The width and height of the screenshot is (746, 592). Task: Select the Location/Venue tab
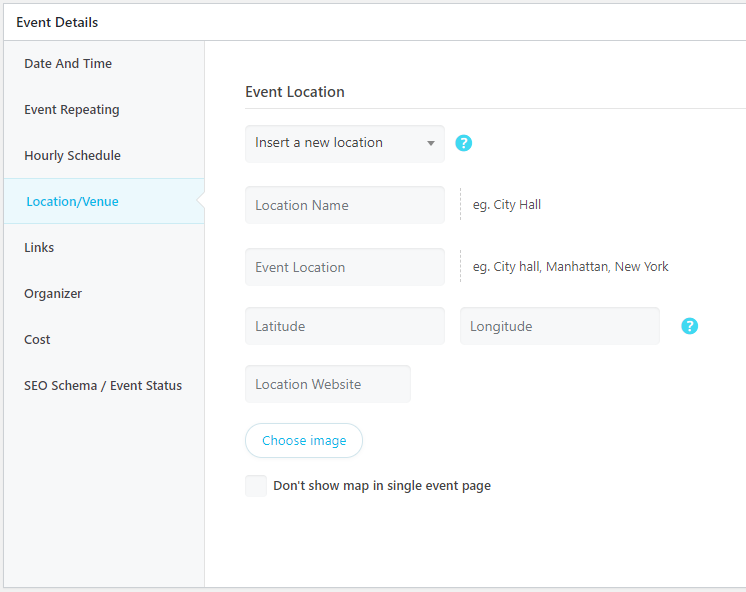pyautogui.click(x=72, y=202)
